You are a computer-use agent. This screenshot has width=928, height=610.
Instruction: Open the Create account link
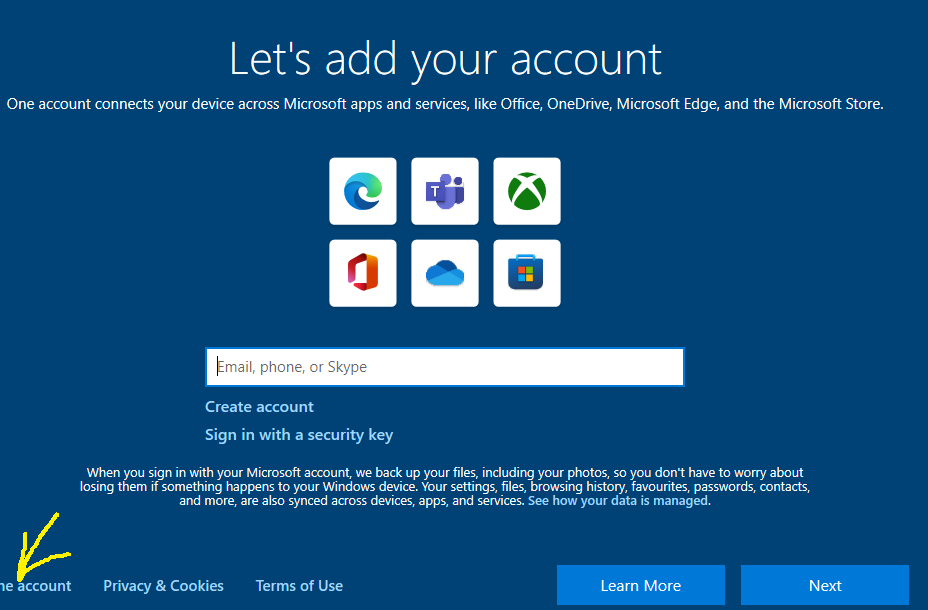point(259,407)
